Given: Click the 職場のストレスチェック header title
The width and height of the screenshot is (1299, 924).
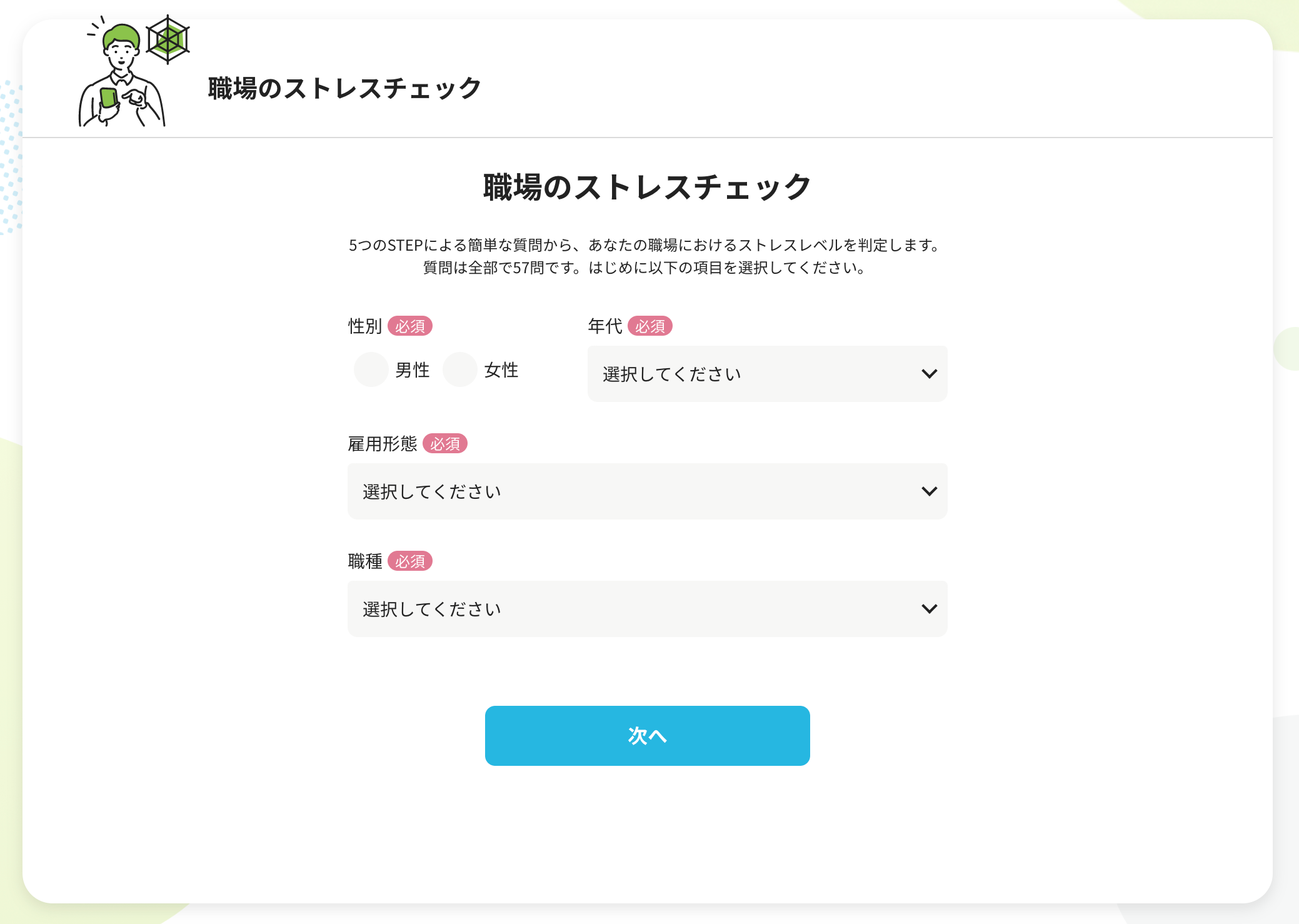Looking at the screenshot, I should [343, 88].
